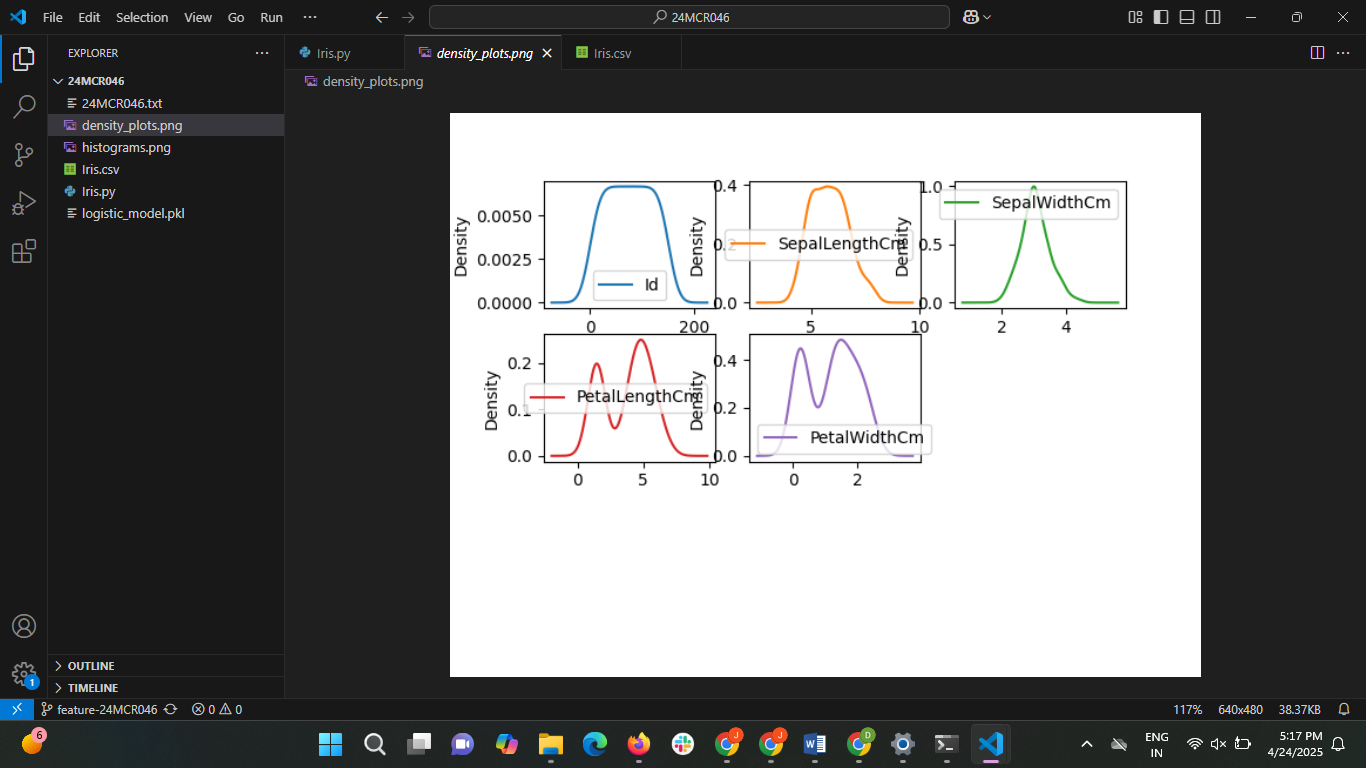Go forward with the navigation arrow
1366x768 pixels.
click(x=407, y=17)
